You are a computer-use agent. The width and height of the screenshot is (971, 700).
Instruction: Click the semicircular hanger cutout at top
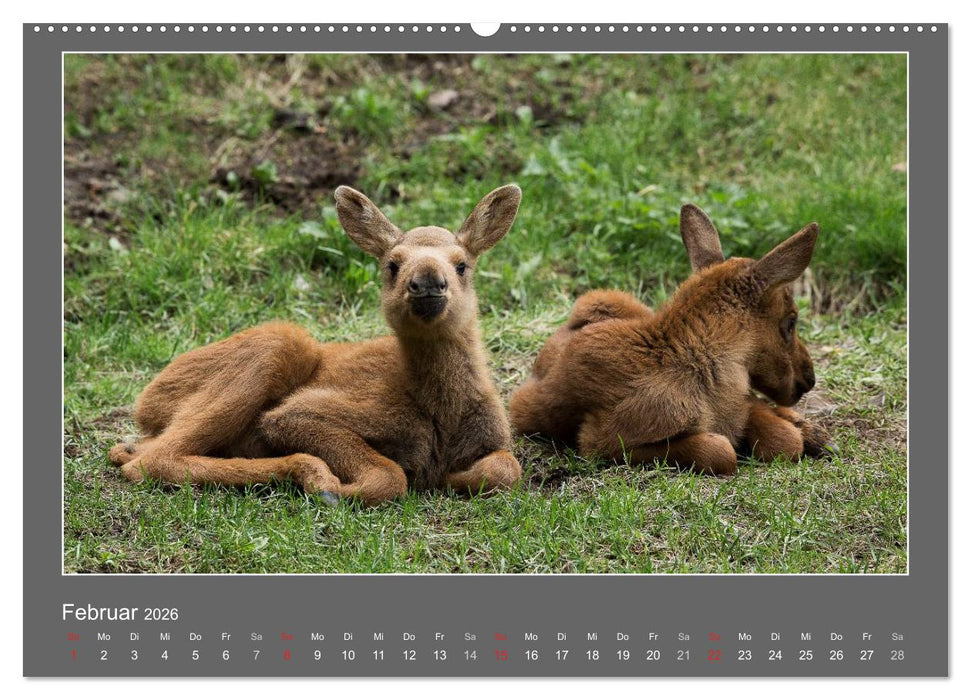click(486, 25)
